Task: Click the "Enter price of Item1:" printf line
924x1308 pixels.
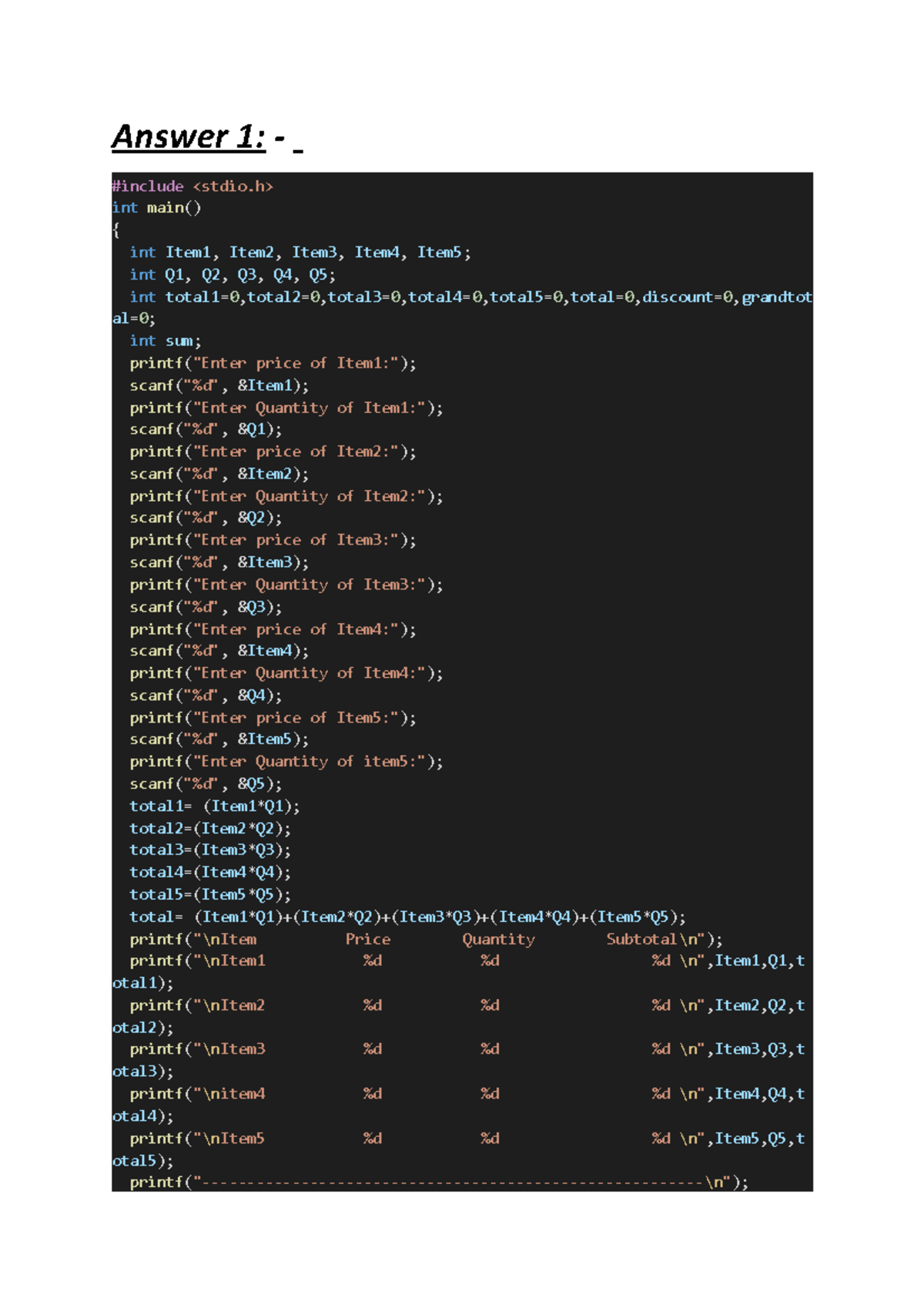Action: [x=273, y=364]
